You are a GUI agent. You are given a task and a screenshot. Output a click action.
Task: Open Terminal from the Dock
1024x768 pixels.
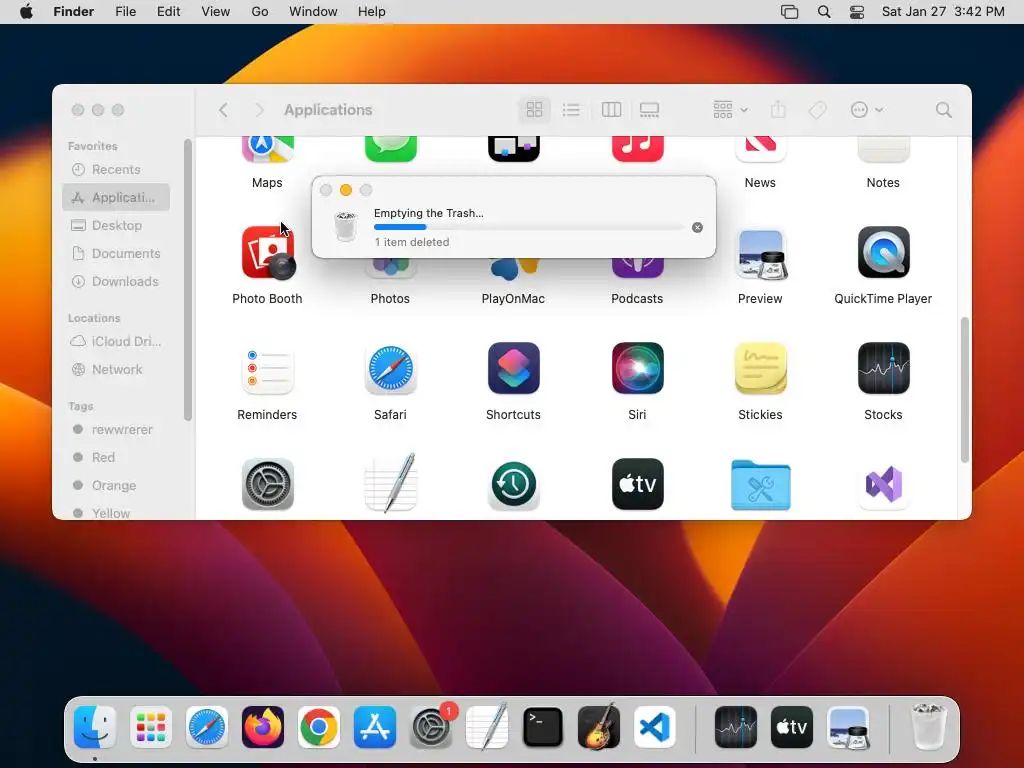click(x=543, y=727)
